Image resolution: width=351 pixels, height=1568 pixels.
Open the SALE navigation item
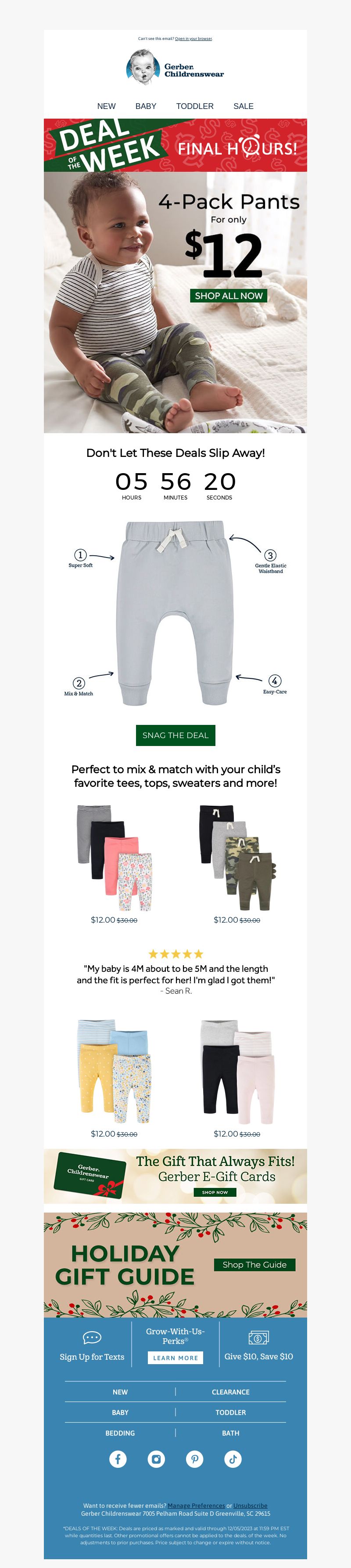tap(244, 106)
